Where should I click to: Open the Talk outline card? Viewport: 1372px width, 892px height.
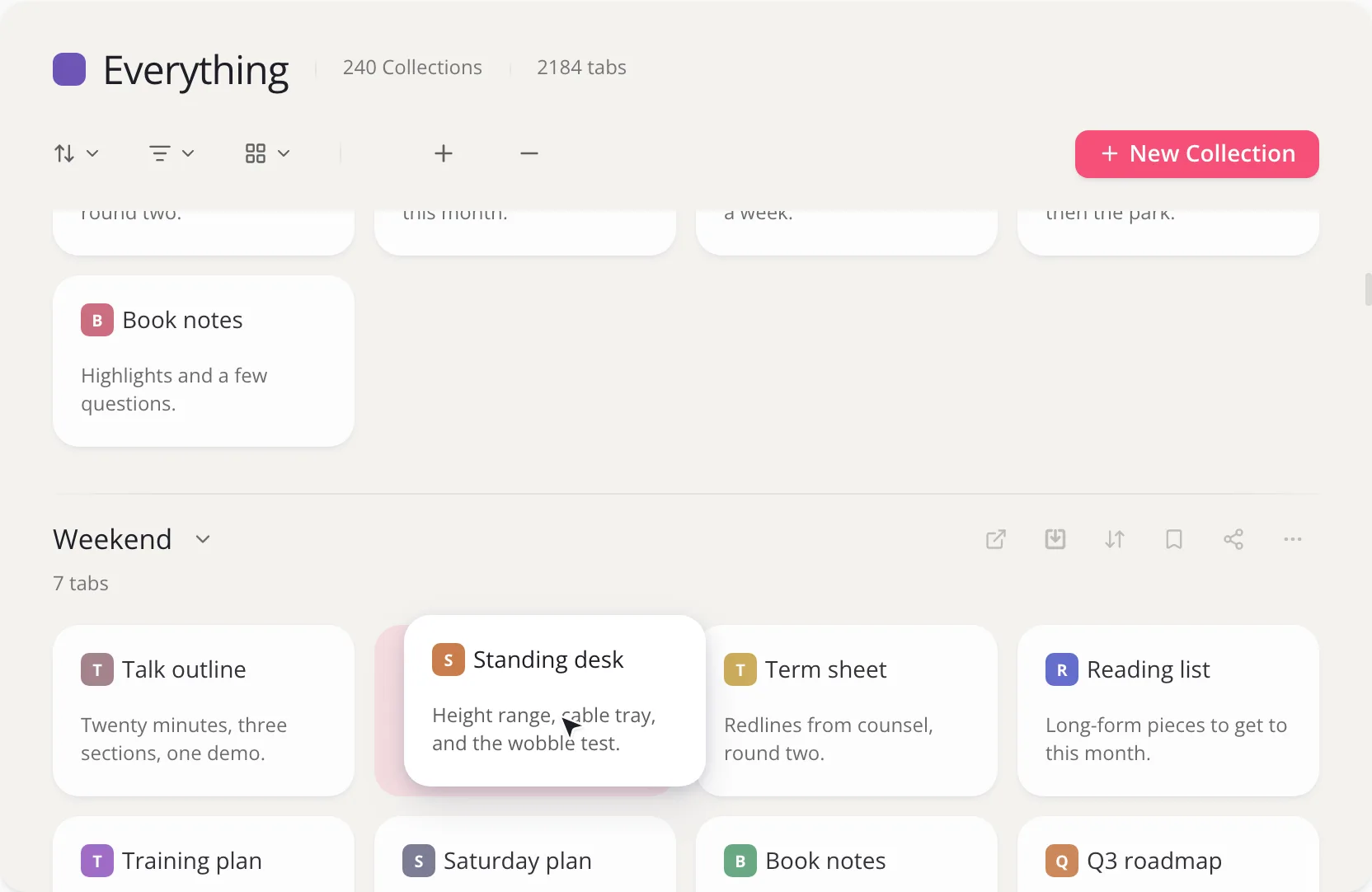click(x=204, y=711)
